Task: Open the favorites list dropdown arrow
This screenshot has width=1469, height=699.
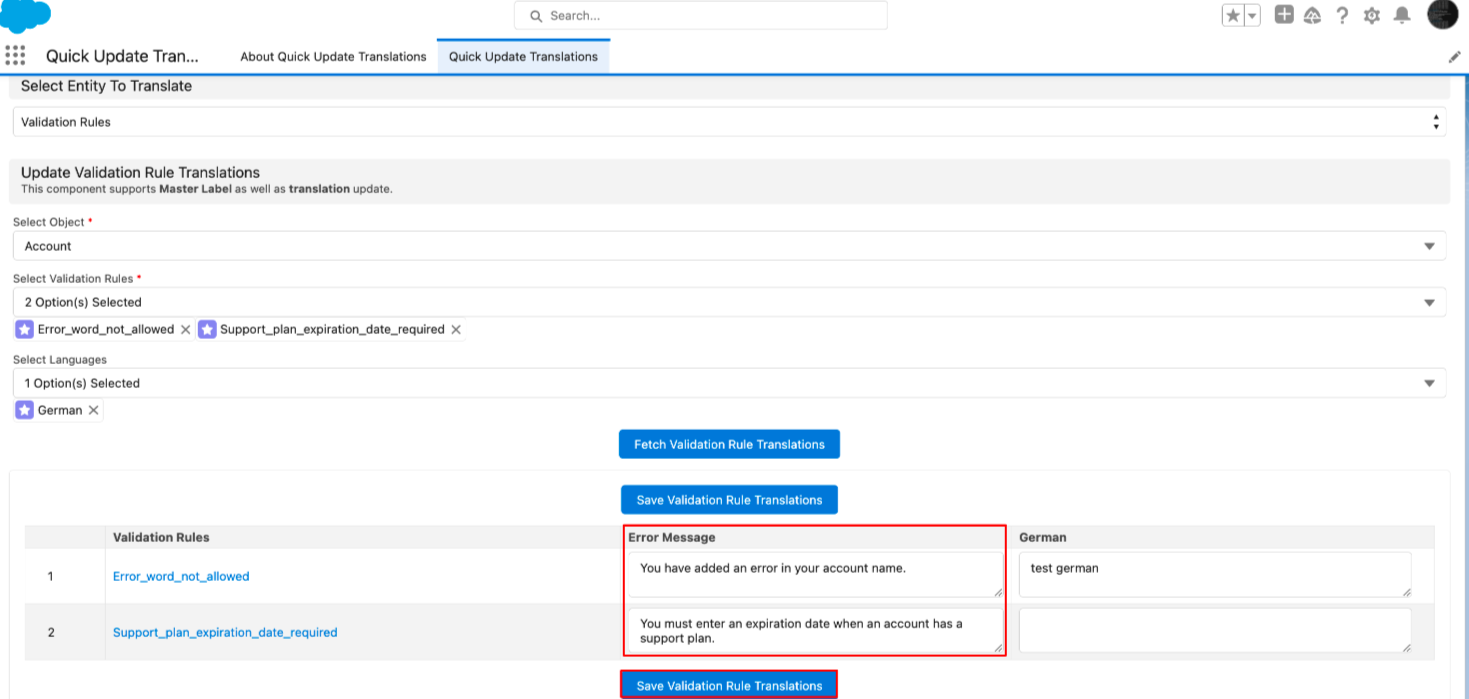Action: tap(1252, 15)
